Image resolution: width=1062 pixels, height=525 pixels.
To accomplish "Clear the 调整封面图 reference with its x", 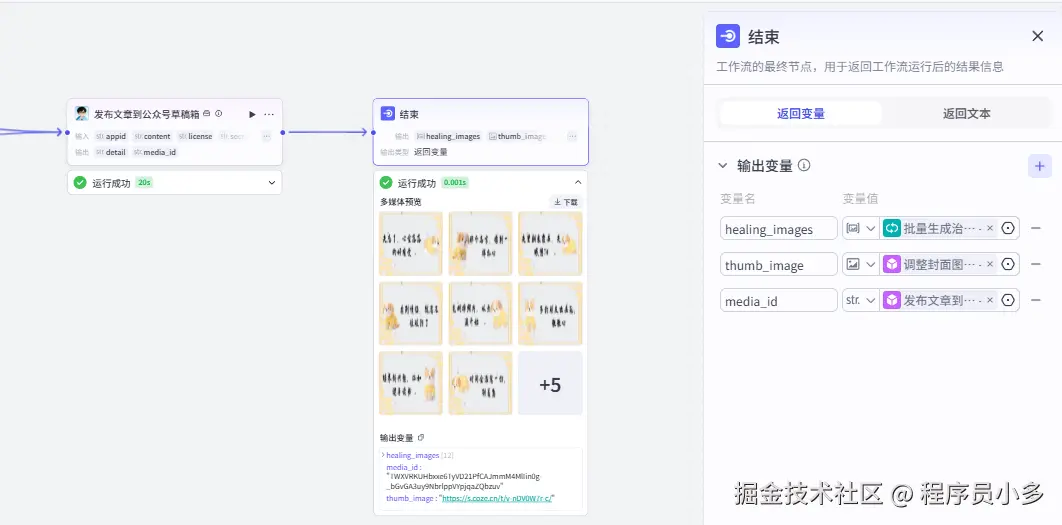I will [x=990, y=264].
